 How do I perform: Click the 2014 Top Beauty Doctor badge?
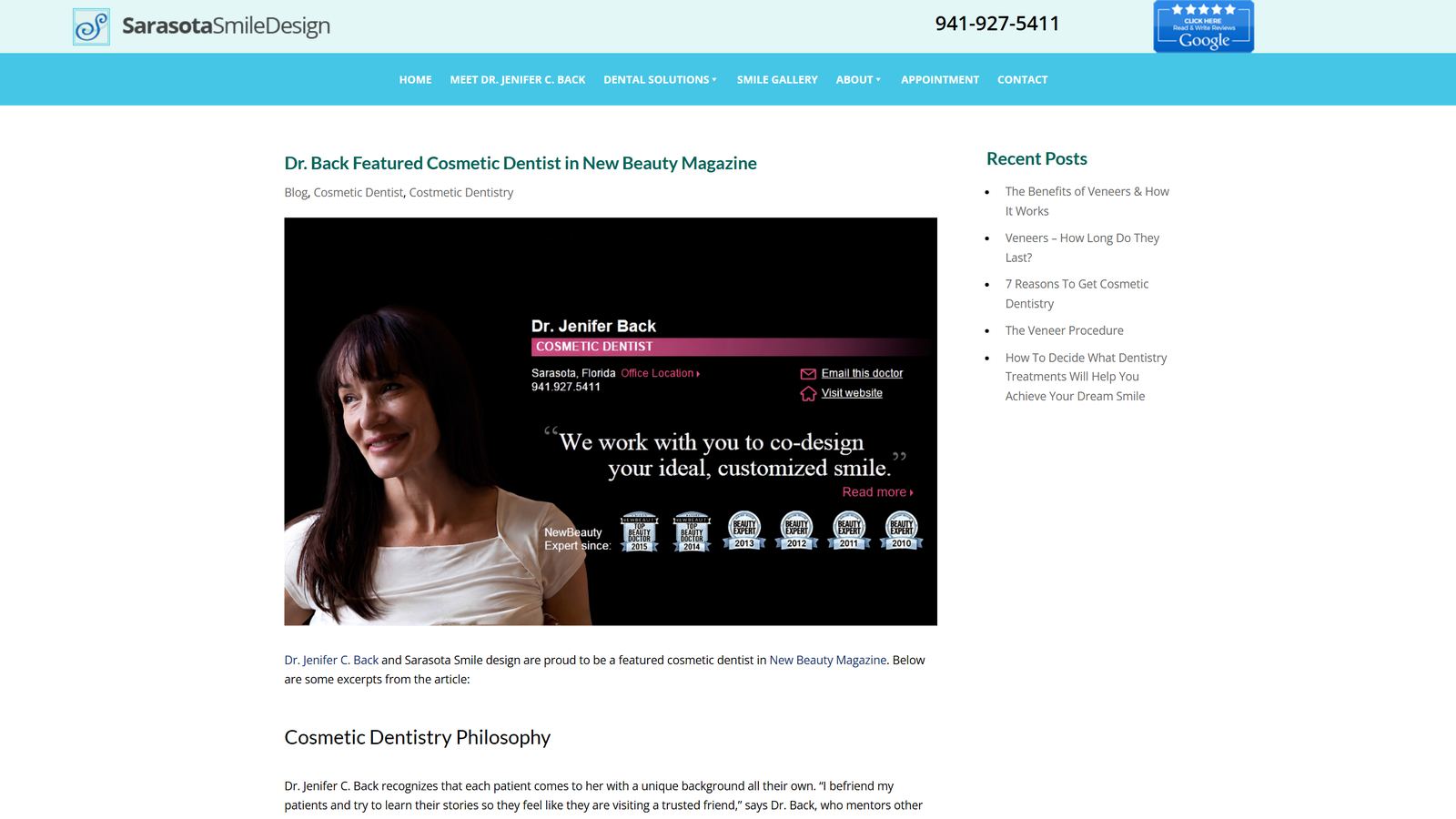pos(692,531)
